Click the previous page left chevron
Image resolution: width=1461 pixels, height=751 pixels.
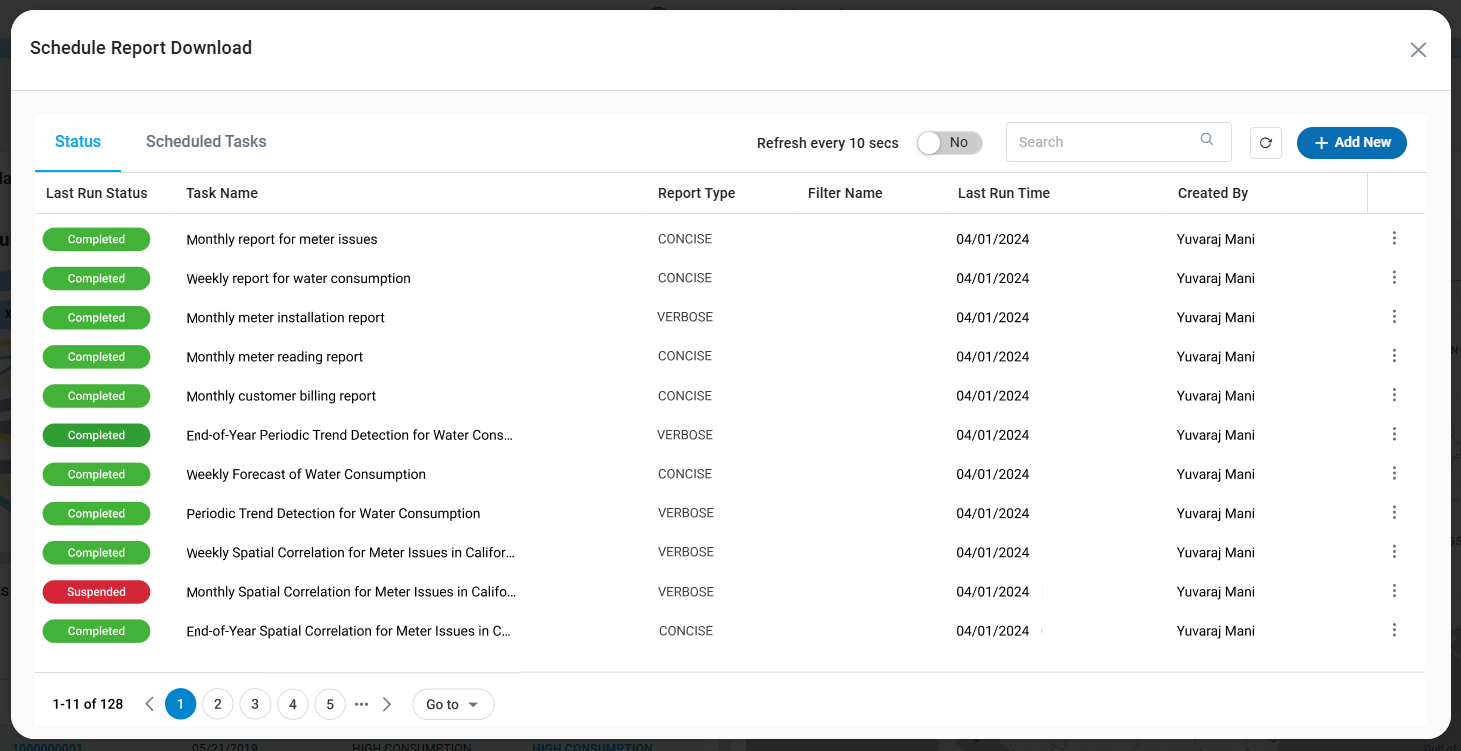pos(150,704)
